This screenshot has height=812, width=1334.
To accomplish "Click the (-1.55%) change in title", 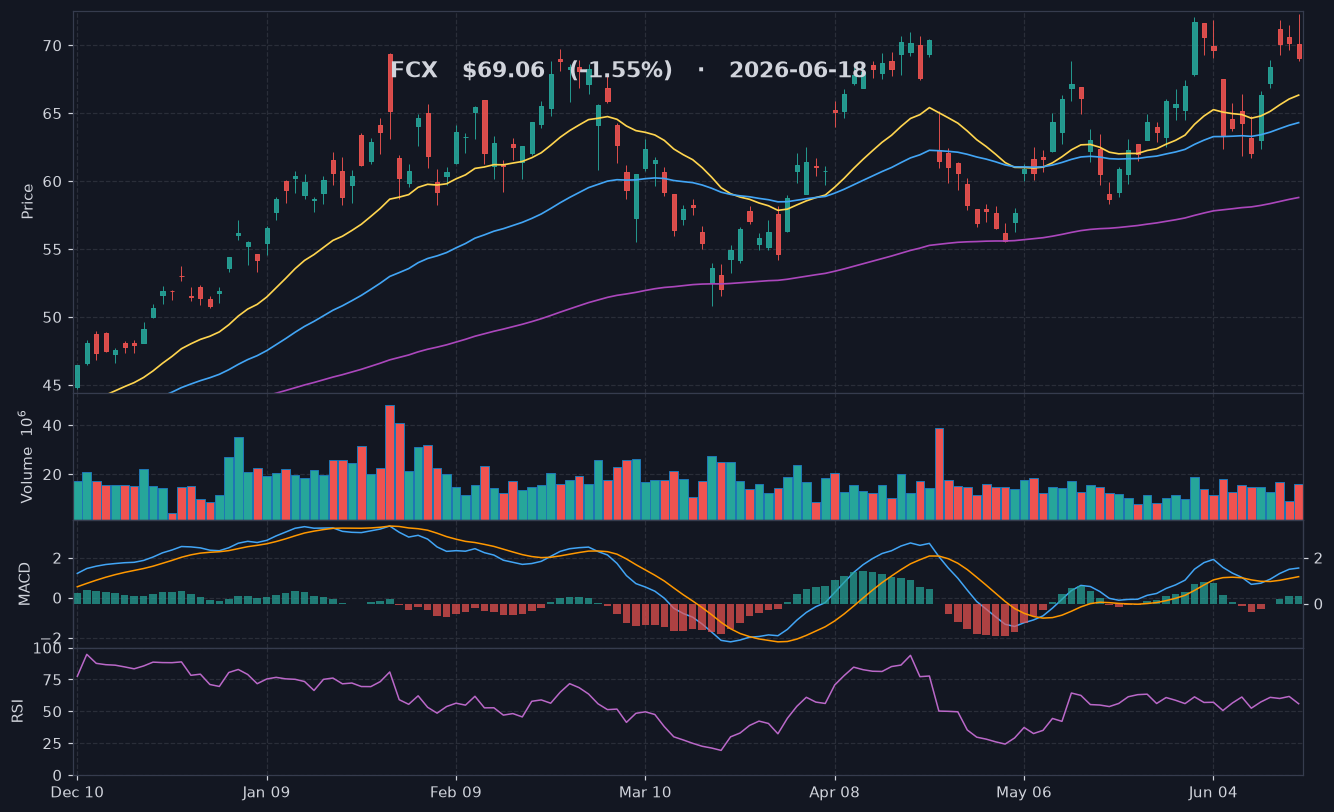I will tap(621, 70).
